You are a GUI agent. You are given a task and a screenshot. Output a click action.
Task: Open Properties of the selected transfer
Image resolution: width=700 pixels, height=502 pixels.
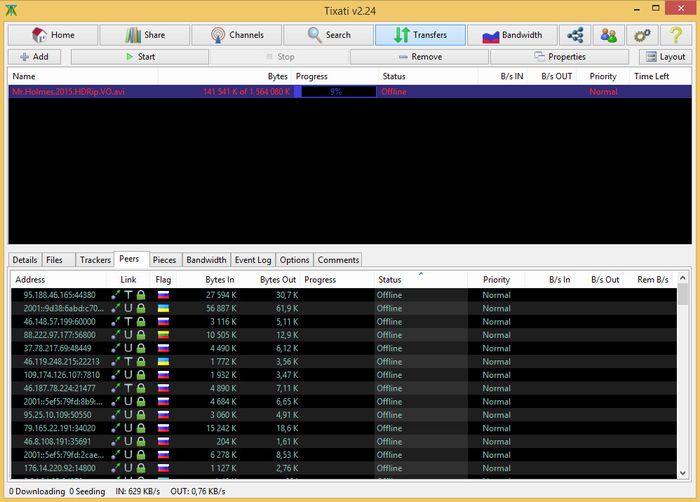pos(559,57)
